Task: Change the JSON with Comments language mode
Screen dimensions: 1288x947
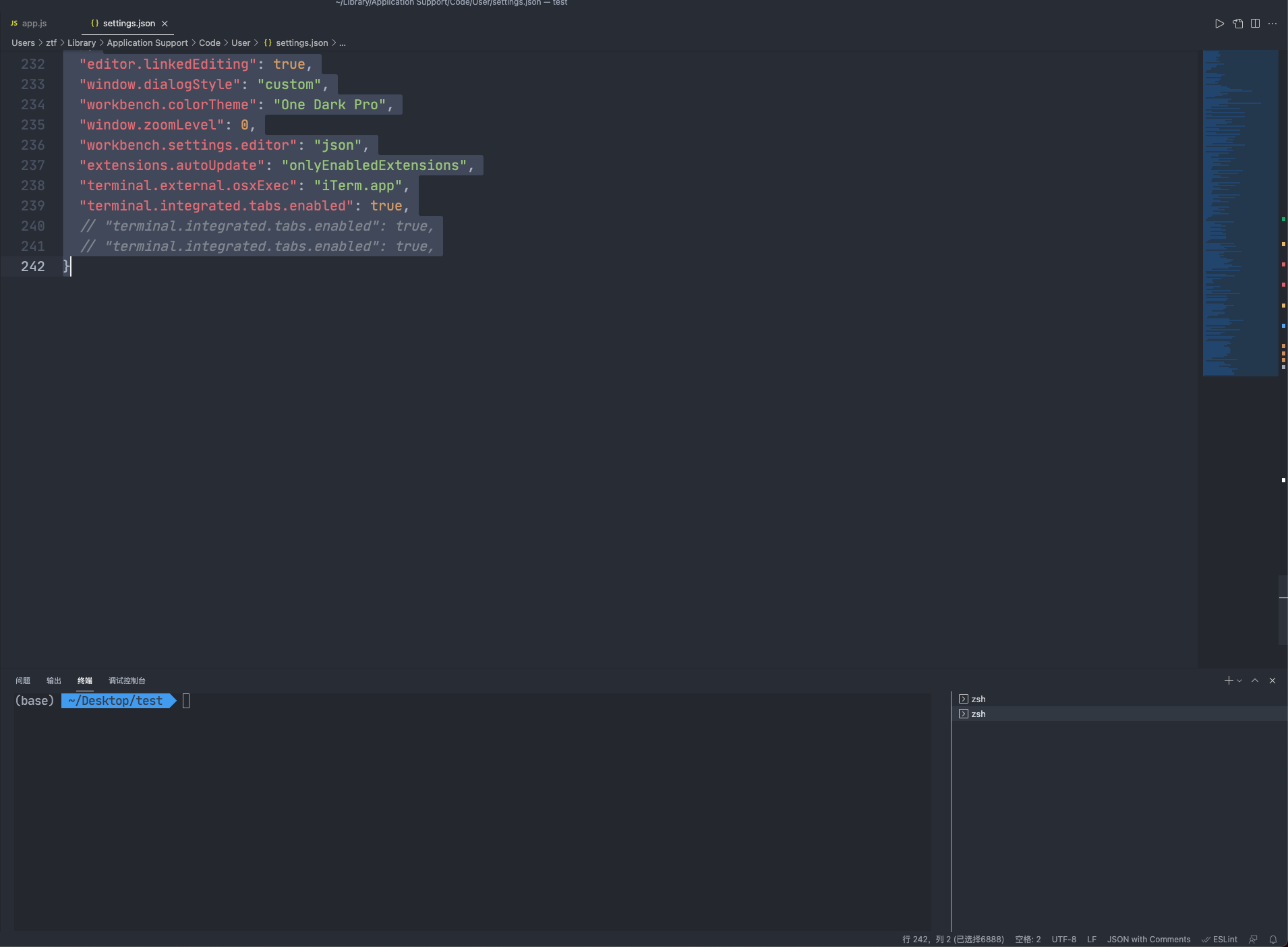Action: [x=1148, y=939]
